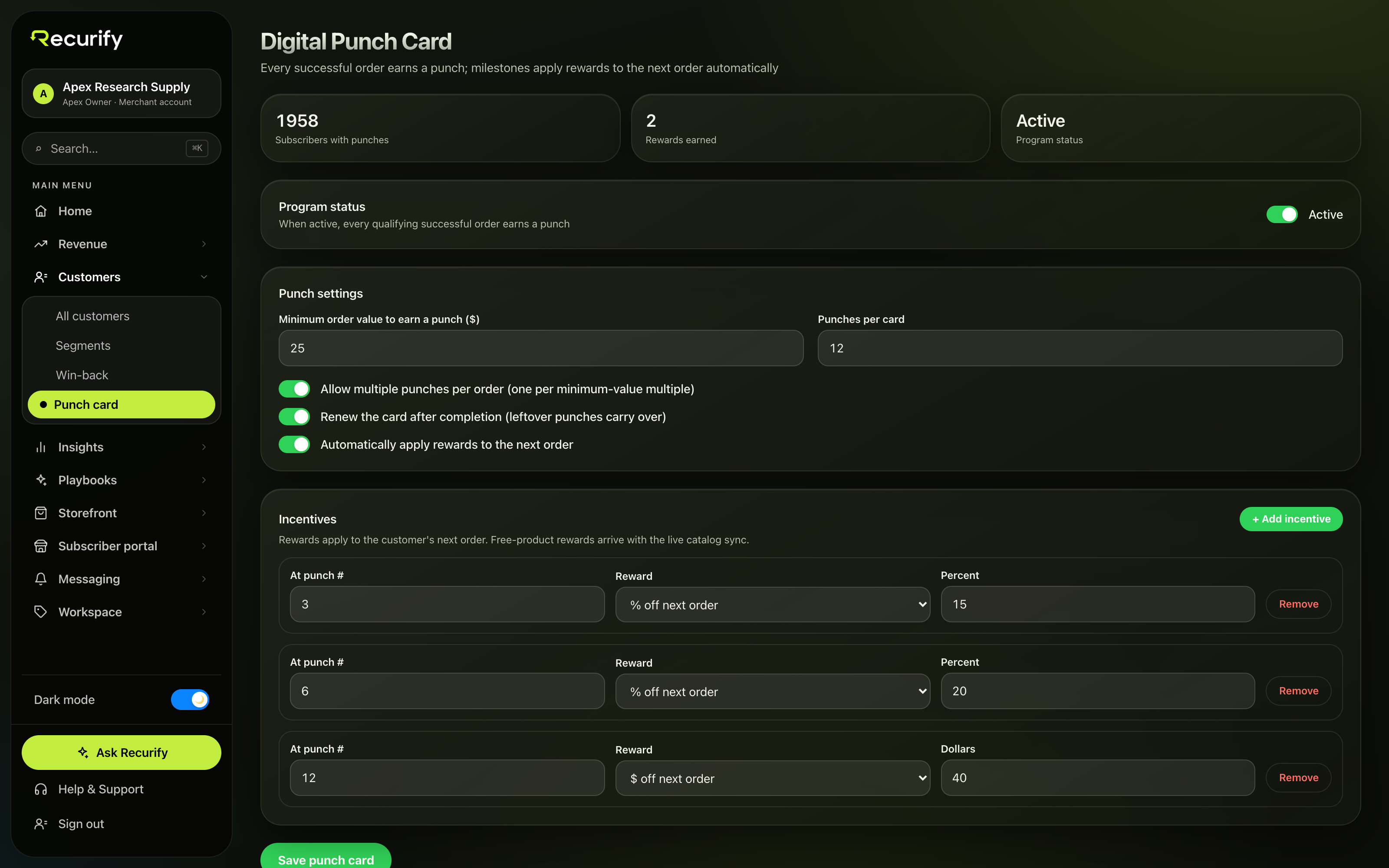Click the Recurify logo
Image resolution: width=1389 pixels, height=868 pixels.
coord(76,39)
